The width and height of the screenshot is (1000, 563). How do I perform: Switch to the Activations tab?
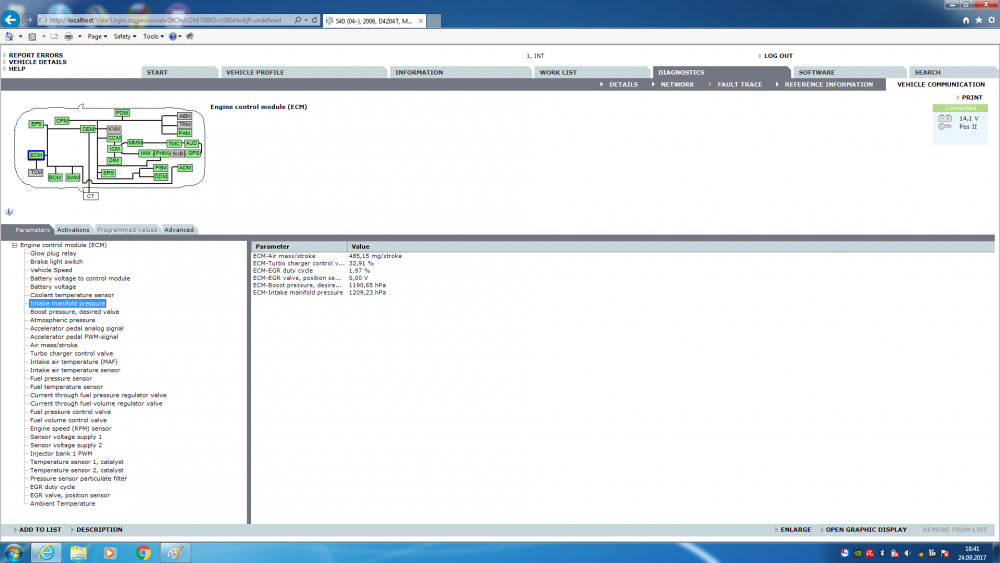click(73, 230)
